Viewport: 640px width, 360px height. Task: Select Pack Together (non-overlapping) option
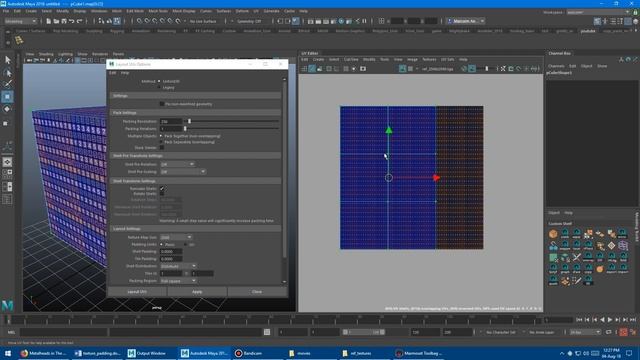[161, 136]
